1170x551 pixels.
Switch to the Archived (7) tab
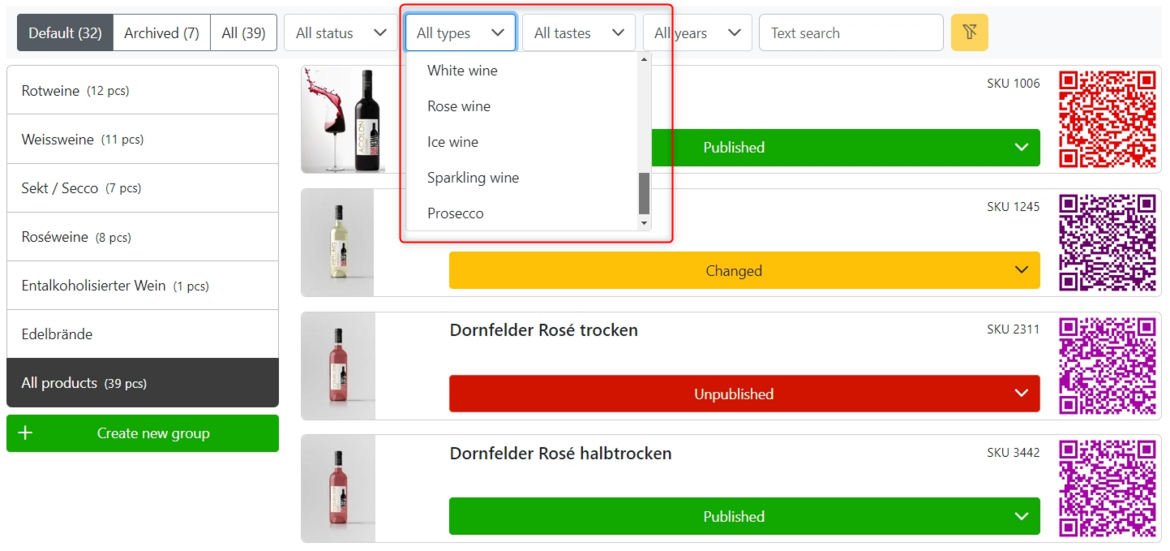click(161, 33)
